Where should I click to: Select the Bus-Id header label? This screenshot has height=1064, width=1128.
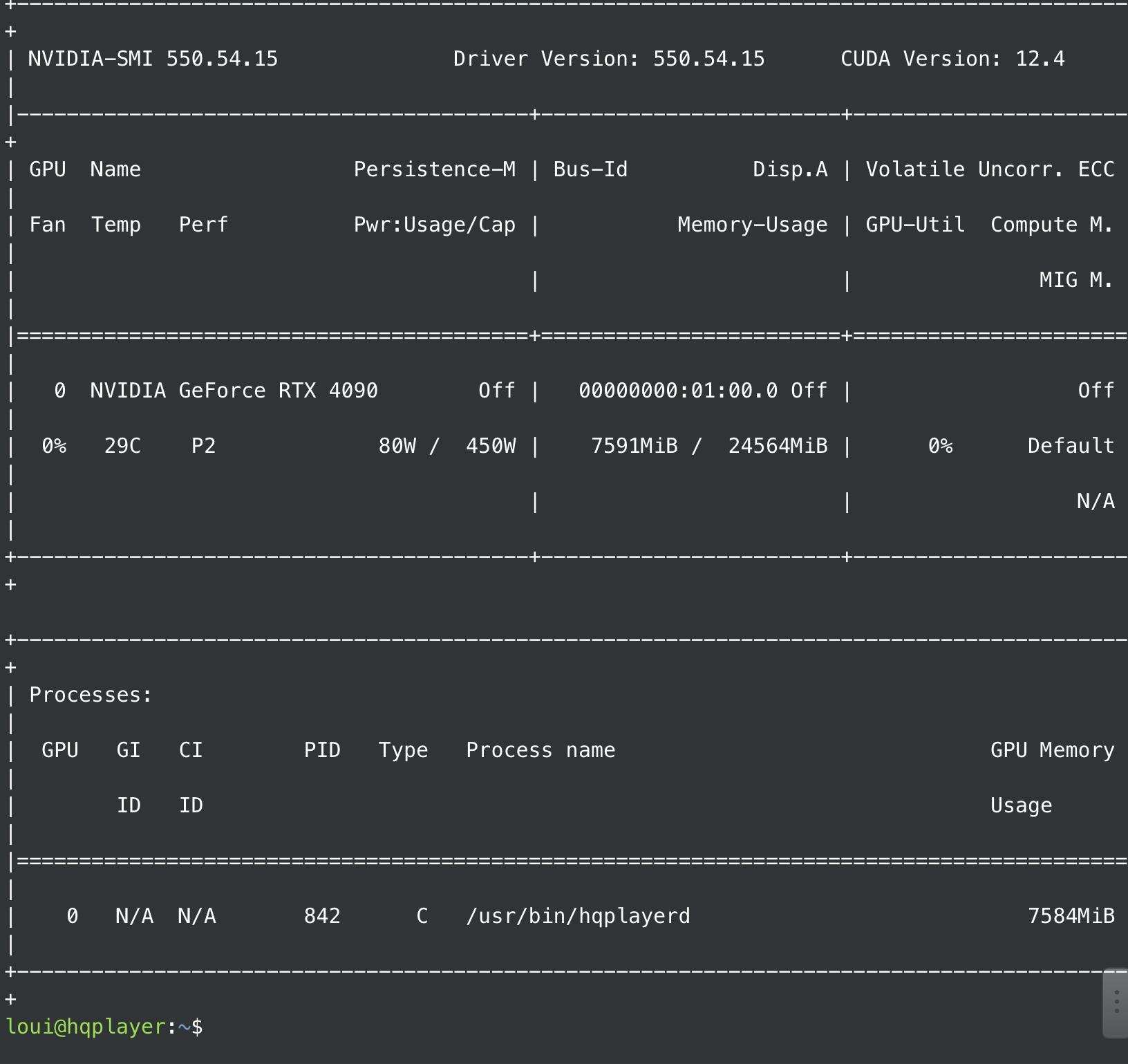(x=590, y=169)
